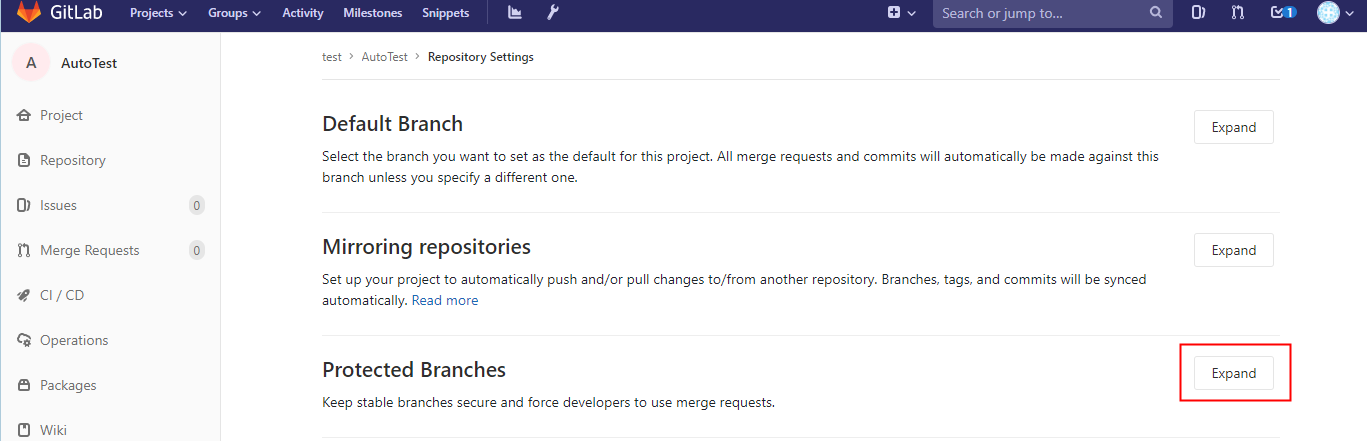
Task: Click the Instance Statistics chart icon
Action: pyautogui.click(x=515, y=13)
